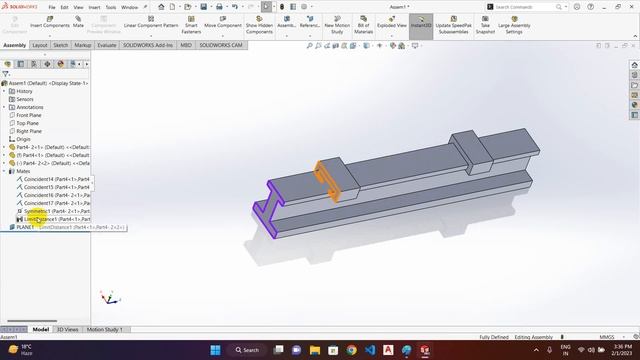Open File Explorer from the taskbar
This screenshot has height=360, width=640.
click(x=315, y=350)
